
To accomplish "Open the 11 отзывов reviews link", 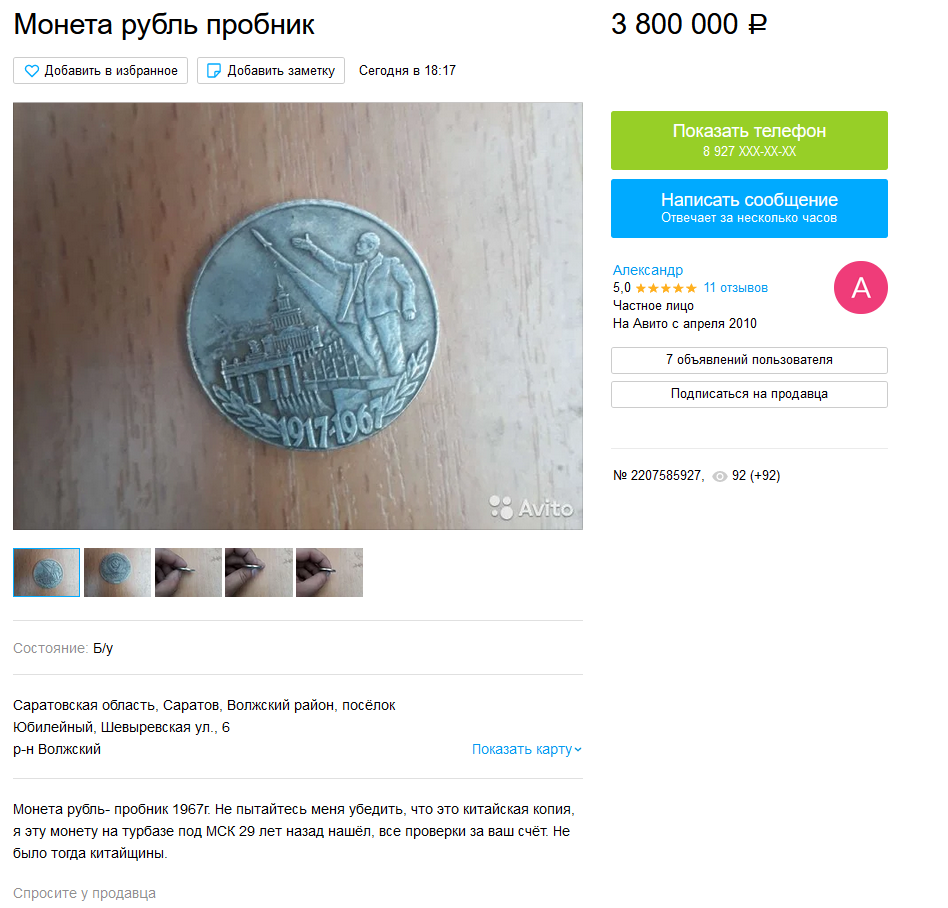I will tap(735, 288).
